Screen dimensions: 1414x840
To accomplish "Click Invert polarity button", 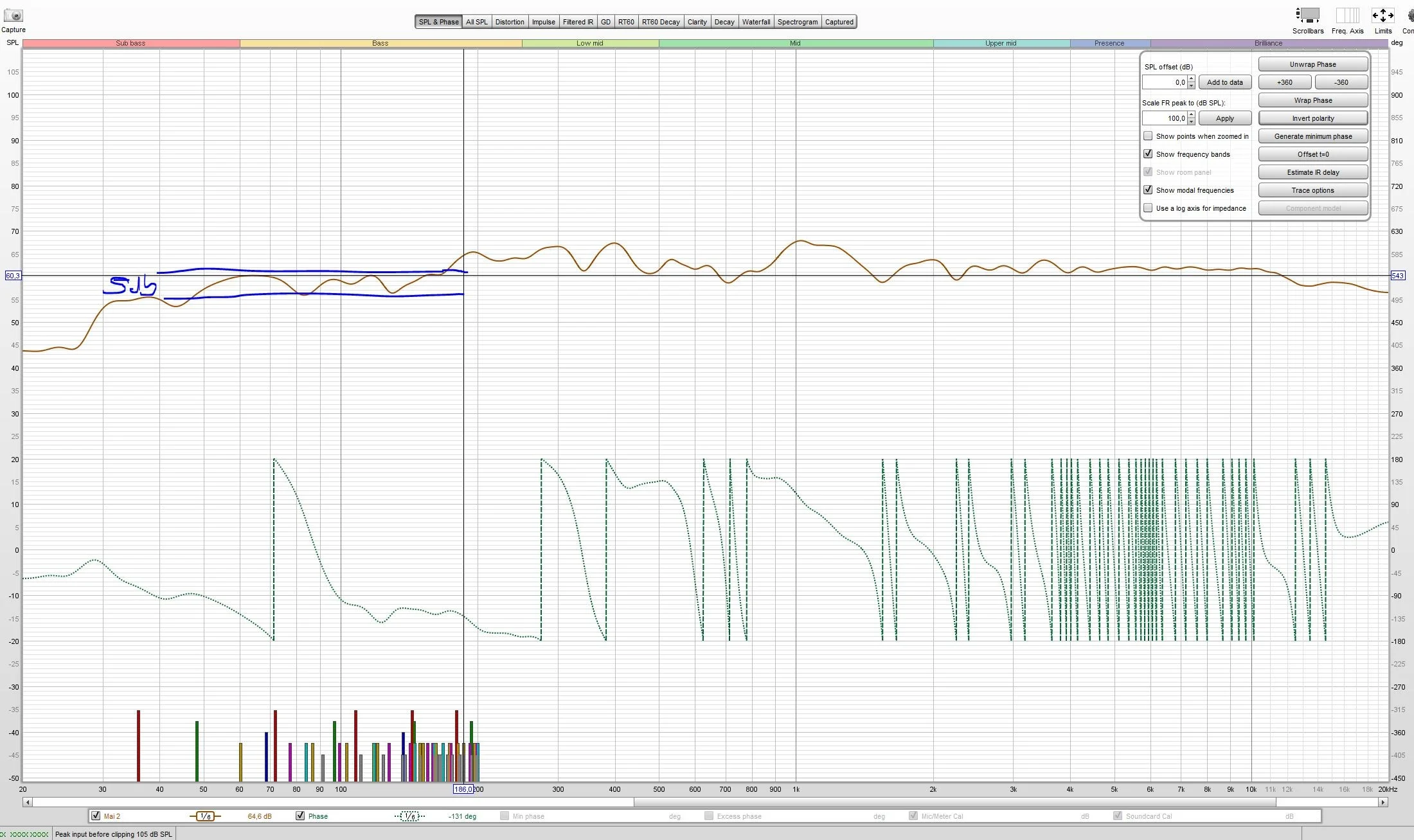I will 1312,118.
